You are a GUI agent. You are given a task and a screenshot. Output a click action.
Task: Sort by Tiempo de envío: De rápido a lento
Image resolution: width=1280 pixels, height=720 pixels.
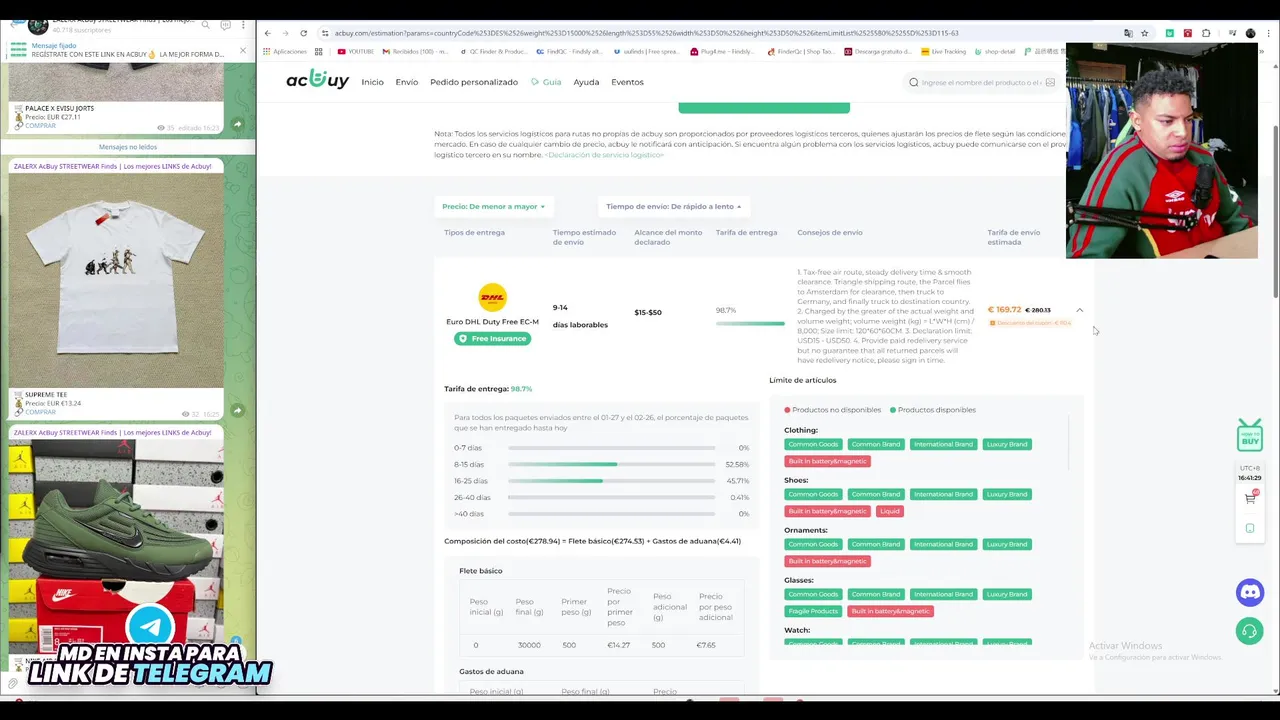(674, 206)
